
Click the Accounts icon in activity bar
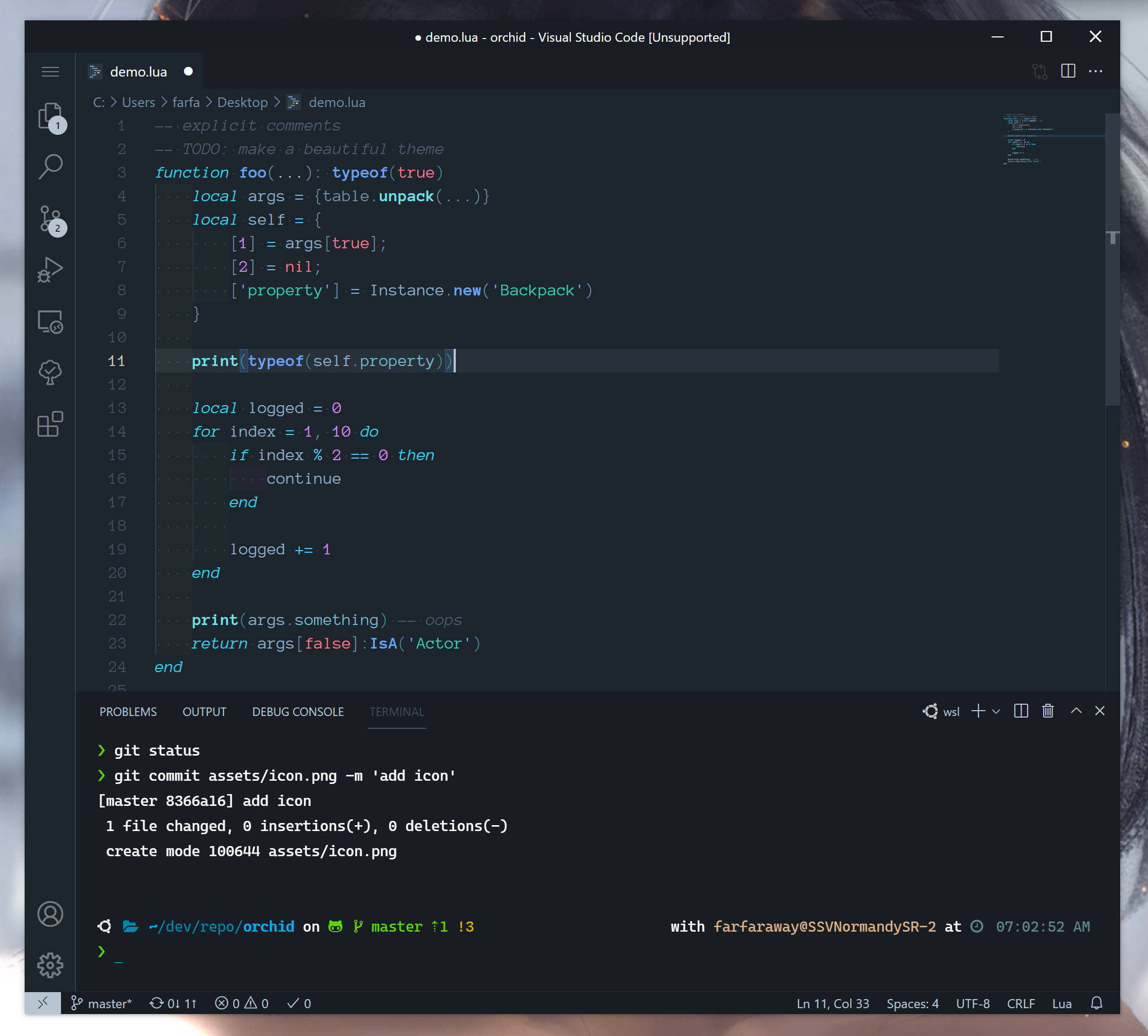50,914
